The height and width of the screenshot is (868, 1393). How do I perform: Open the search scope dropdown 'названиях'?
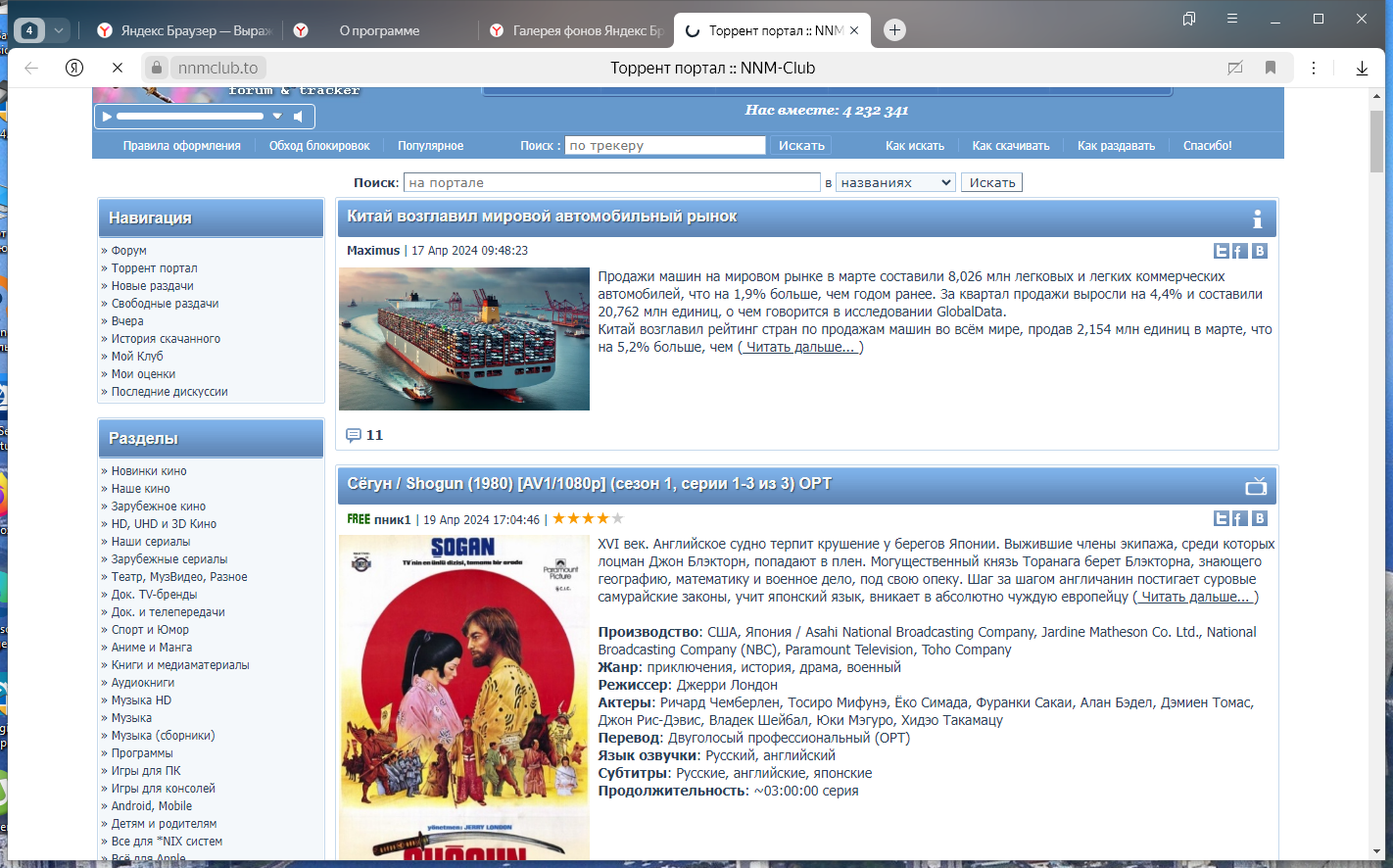click(895, 182)
